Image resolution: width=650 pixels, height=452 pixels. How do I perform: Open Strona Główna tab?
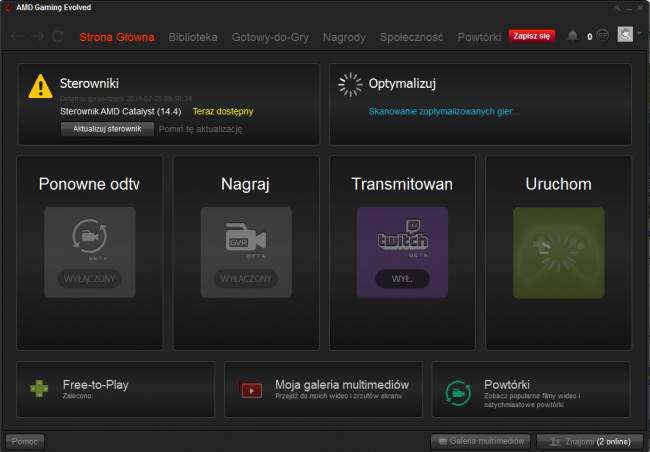(x=117, y=37)
